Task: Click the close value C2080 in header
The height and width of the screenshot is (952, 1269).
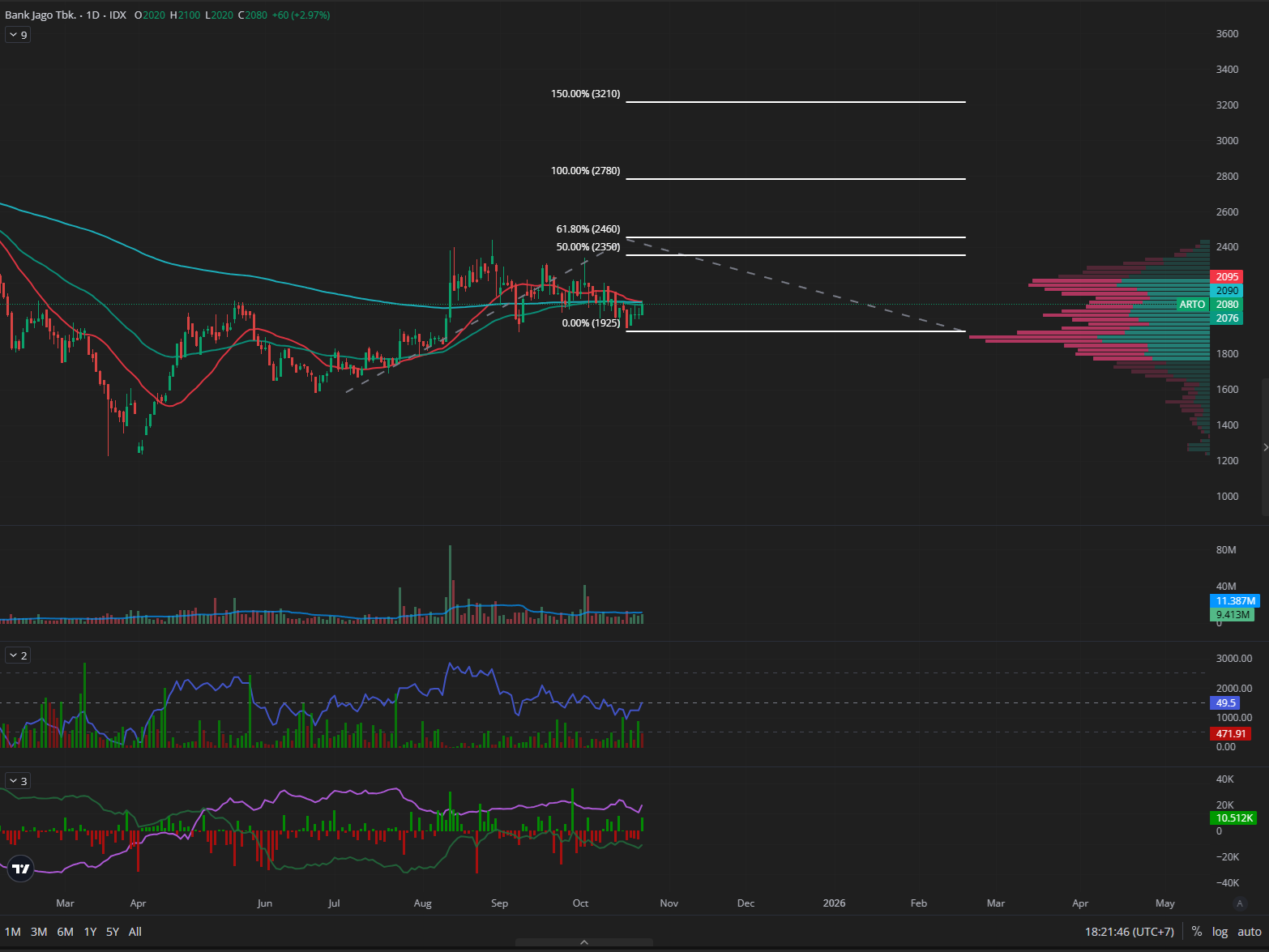Action: coord(253,15)
